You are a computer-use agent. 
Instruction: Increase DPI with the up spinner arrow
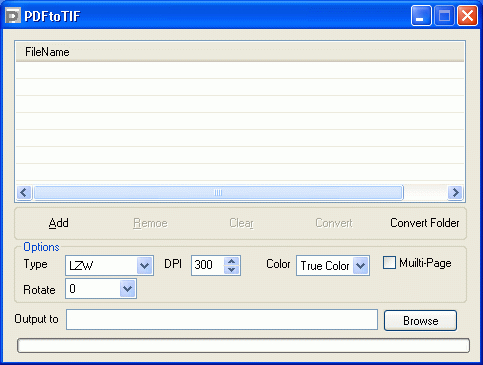tap(232, 261)
